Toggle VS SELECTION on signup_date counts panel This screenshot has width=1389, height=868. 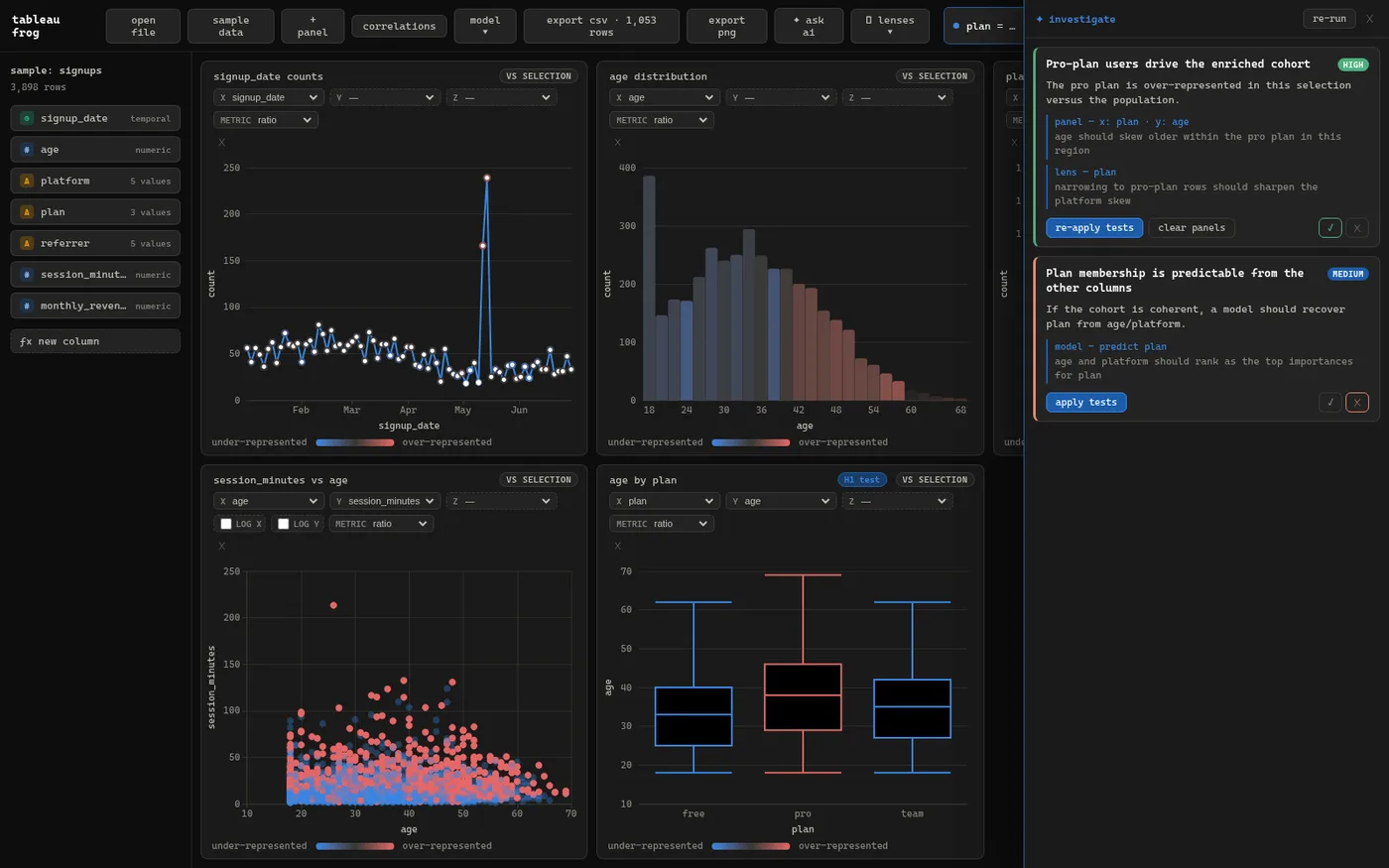pos(539,76)
